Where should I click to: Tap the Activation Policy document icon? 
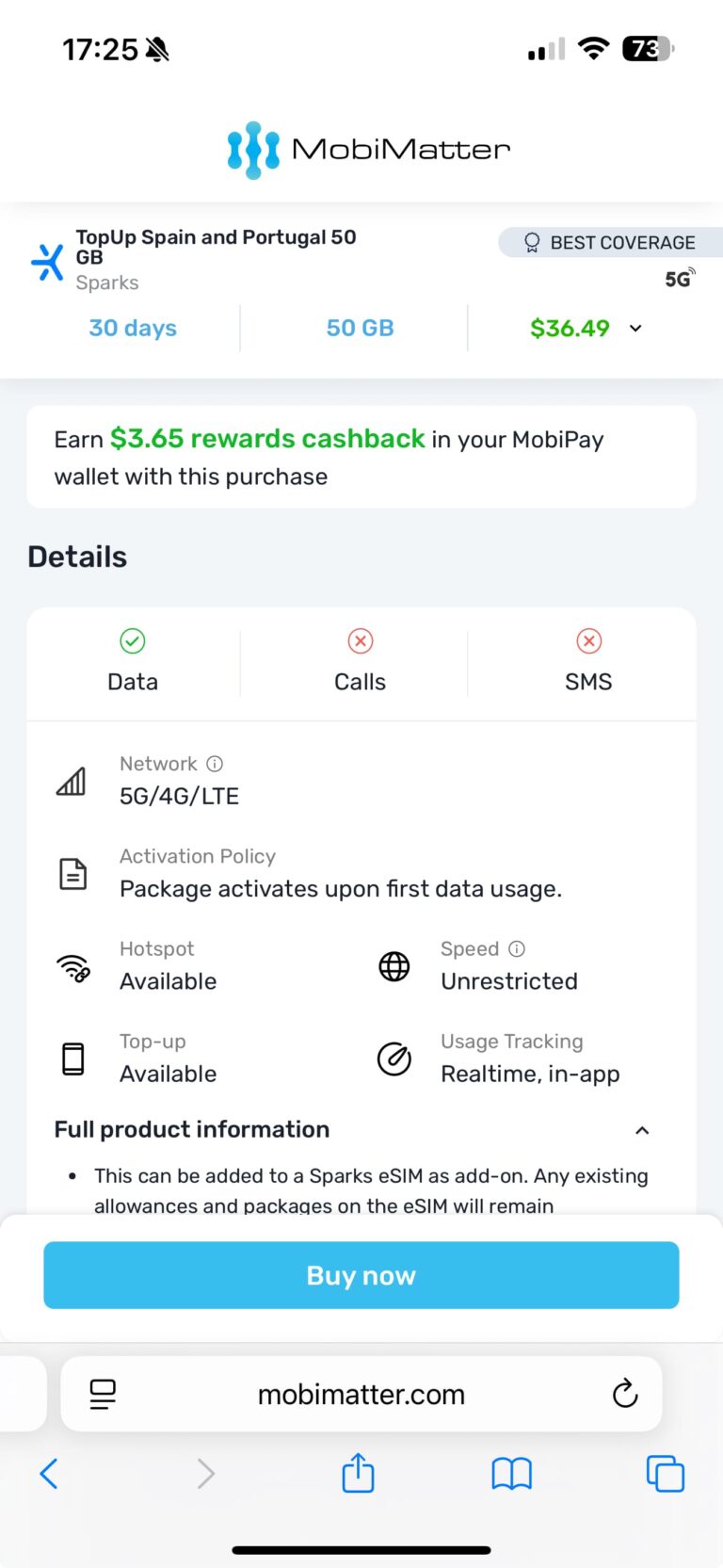(73, 873)
